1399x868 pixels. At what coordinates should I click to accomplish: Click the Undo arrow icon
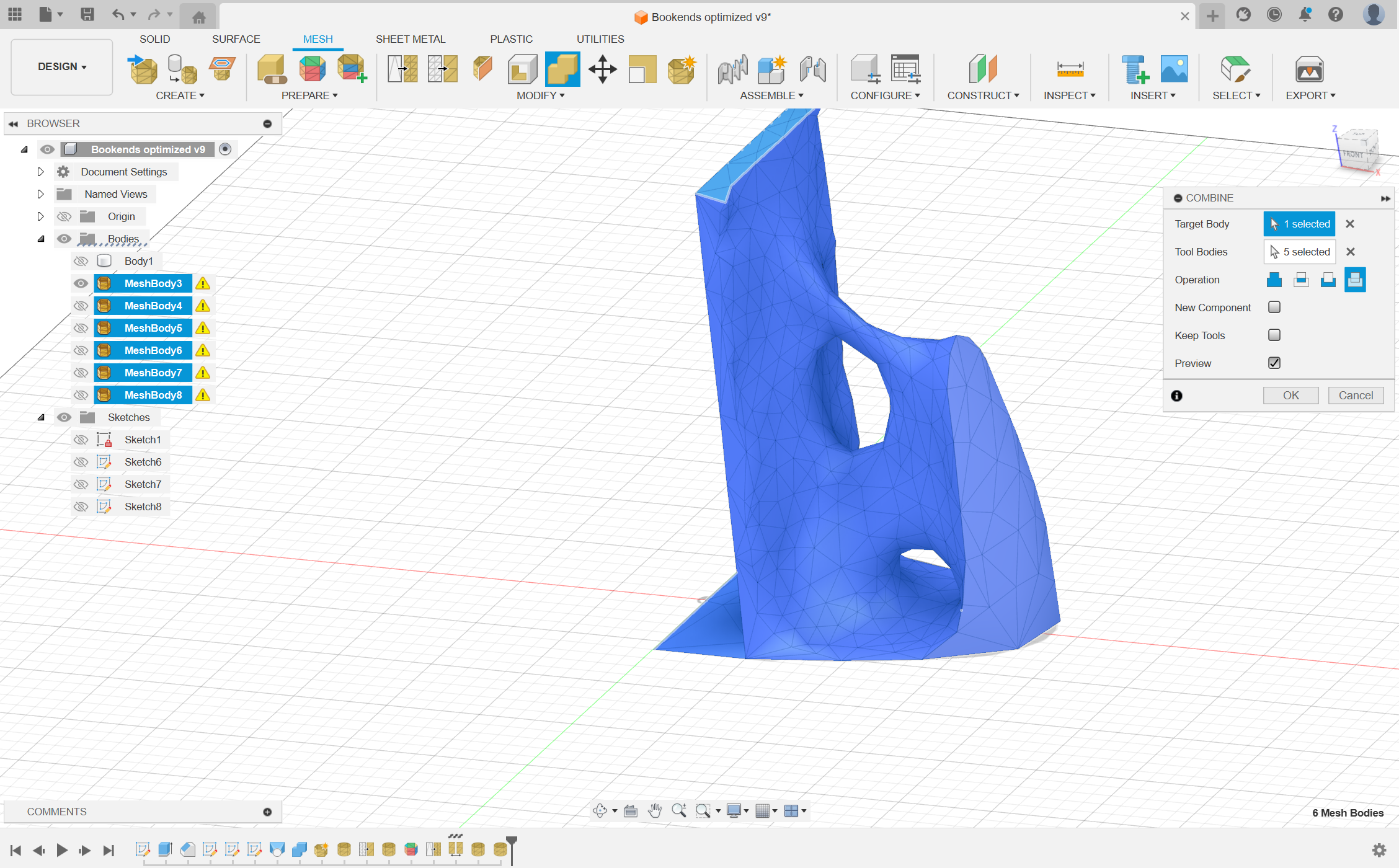tap(117, 14)
